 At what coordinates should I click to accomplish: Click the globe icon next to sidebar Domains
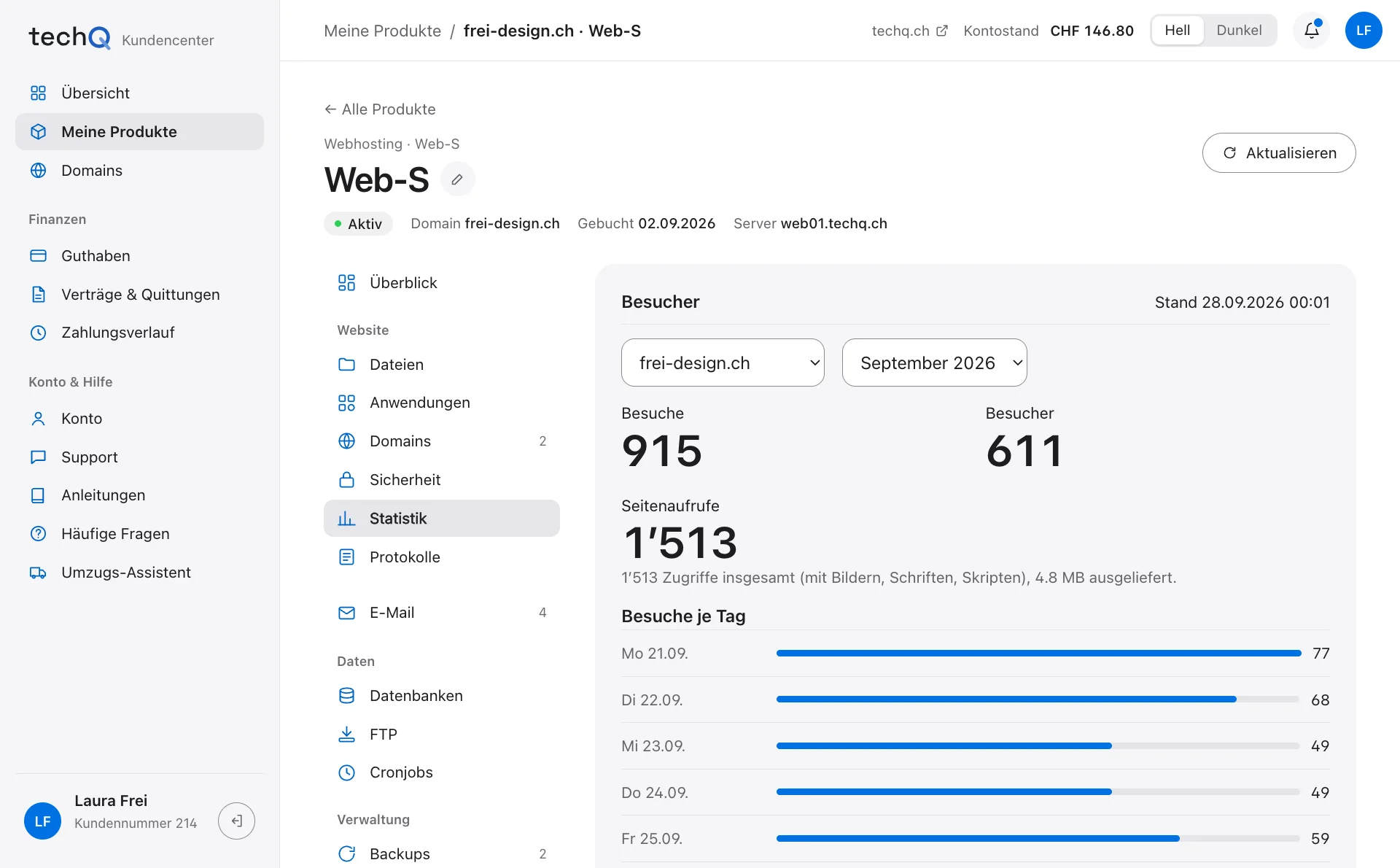coord(39,171)
